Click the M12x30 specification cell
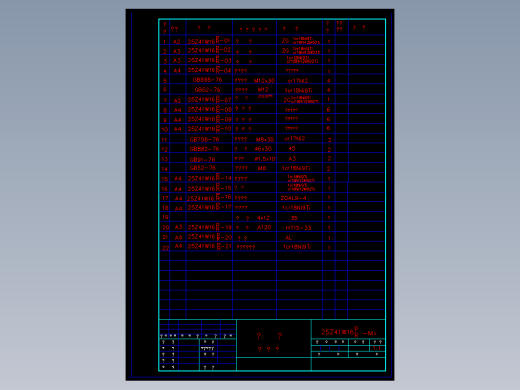 264,81
